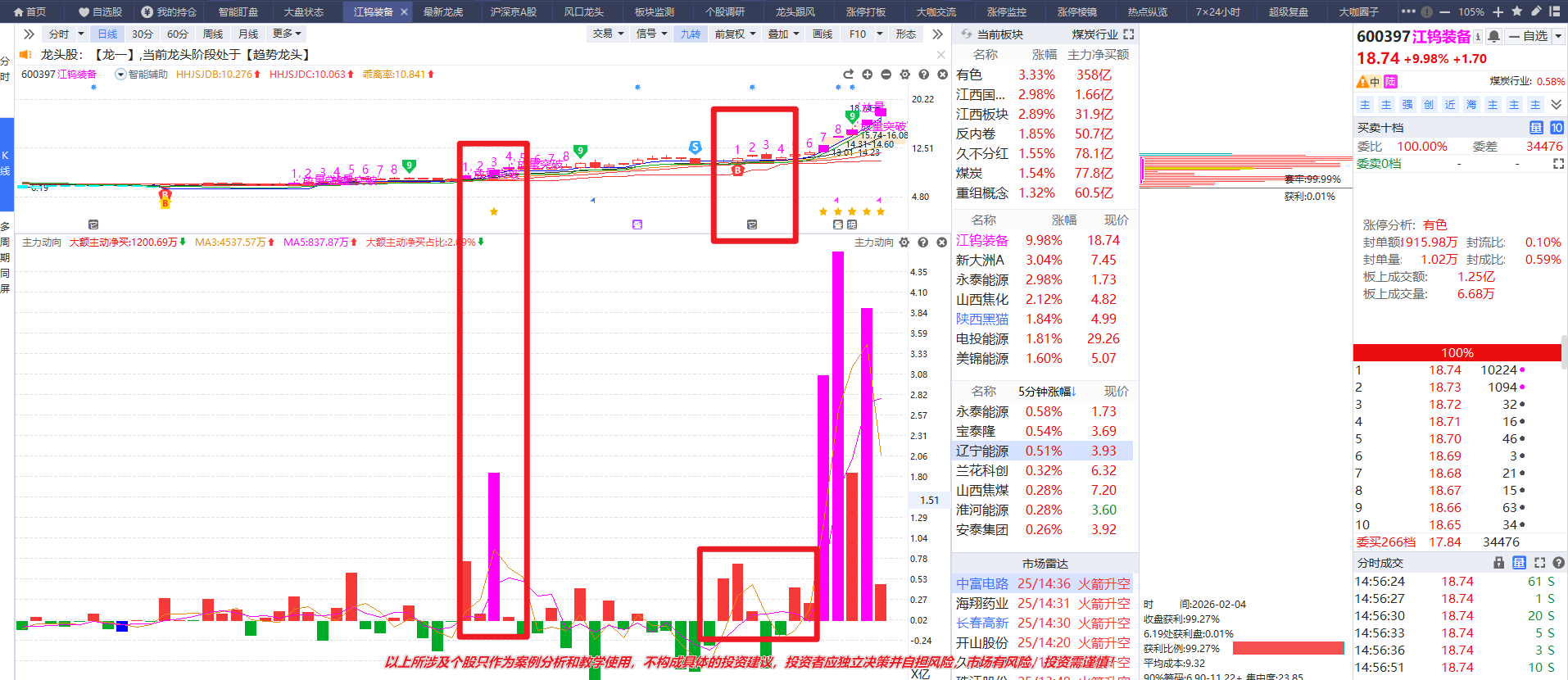The image size is (1568, 680).
Task: Click the lock icon in 分时成交 header
Action: pyautogui.click(x=1498, y=563)
